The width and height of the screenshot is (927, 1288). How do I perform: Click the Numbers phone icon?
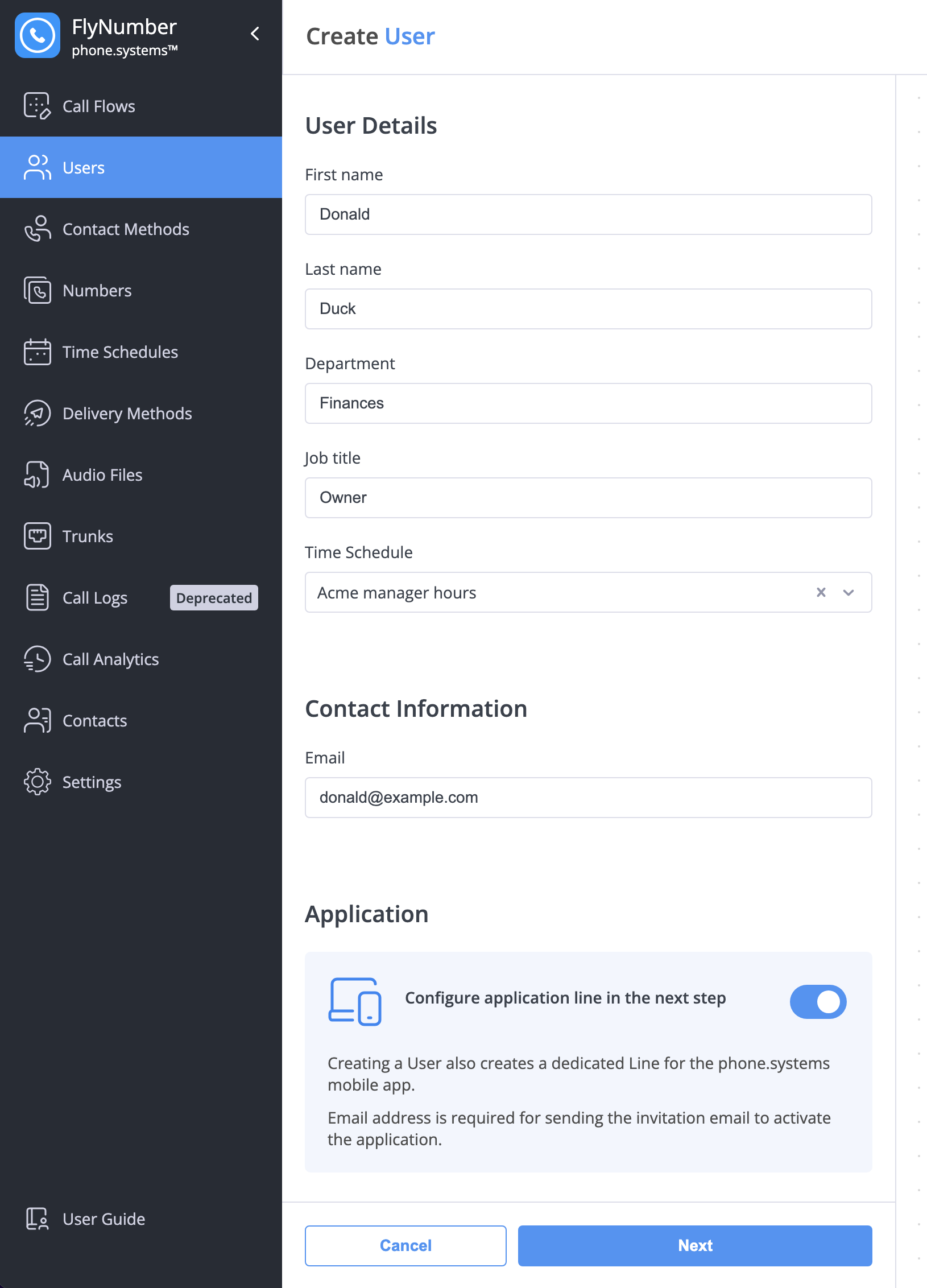coord(38,290)
